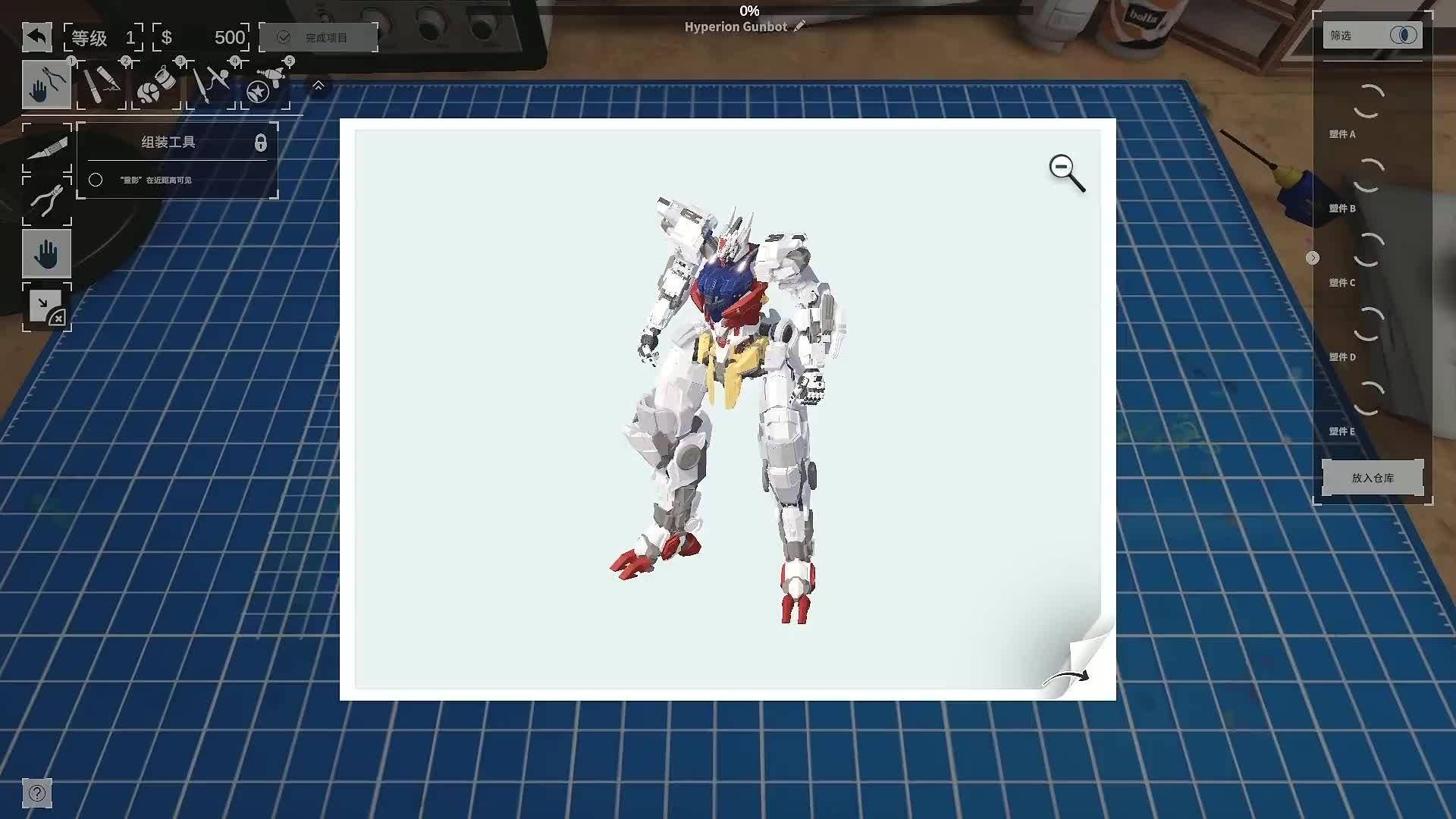The width and height of the screenshot is (1456, 819).
Task: Toggle the lock icon in 组装工具 panel
Action: click(260, 143)
